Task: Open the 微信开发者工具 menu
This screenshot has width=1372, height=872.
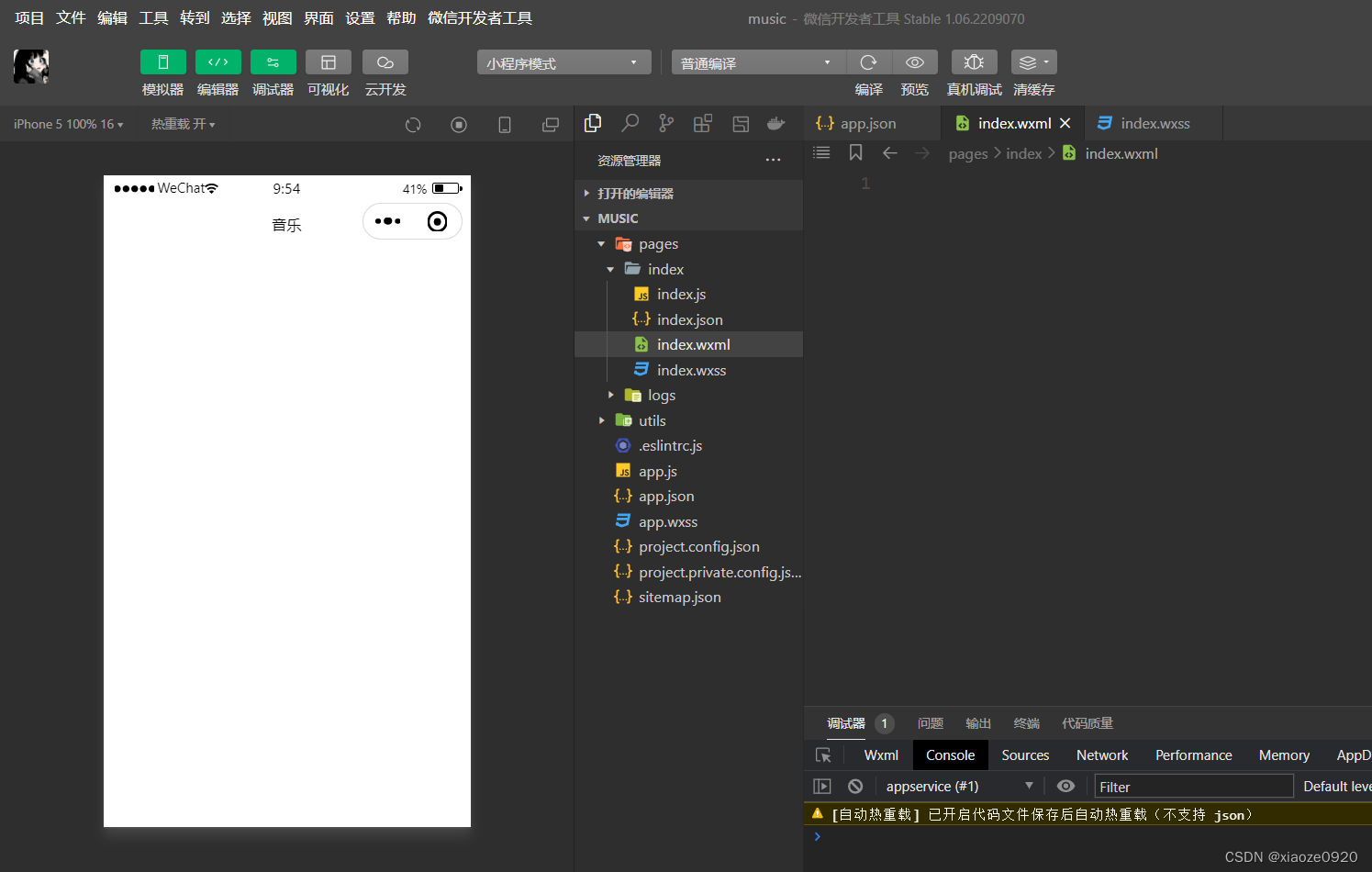Action: pos(480,18)
